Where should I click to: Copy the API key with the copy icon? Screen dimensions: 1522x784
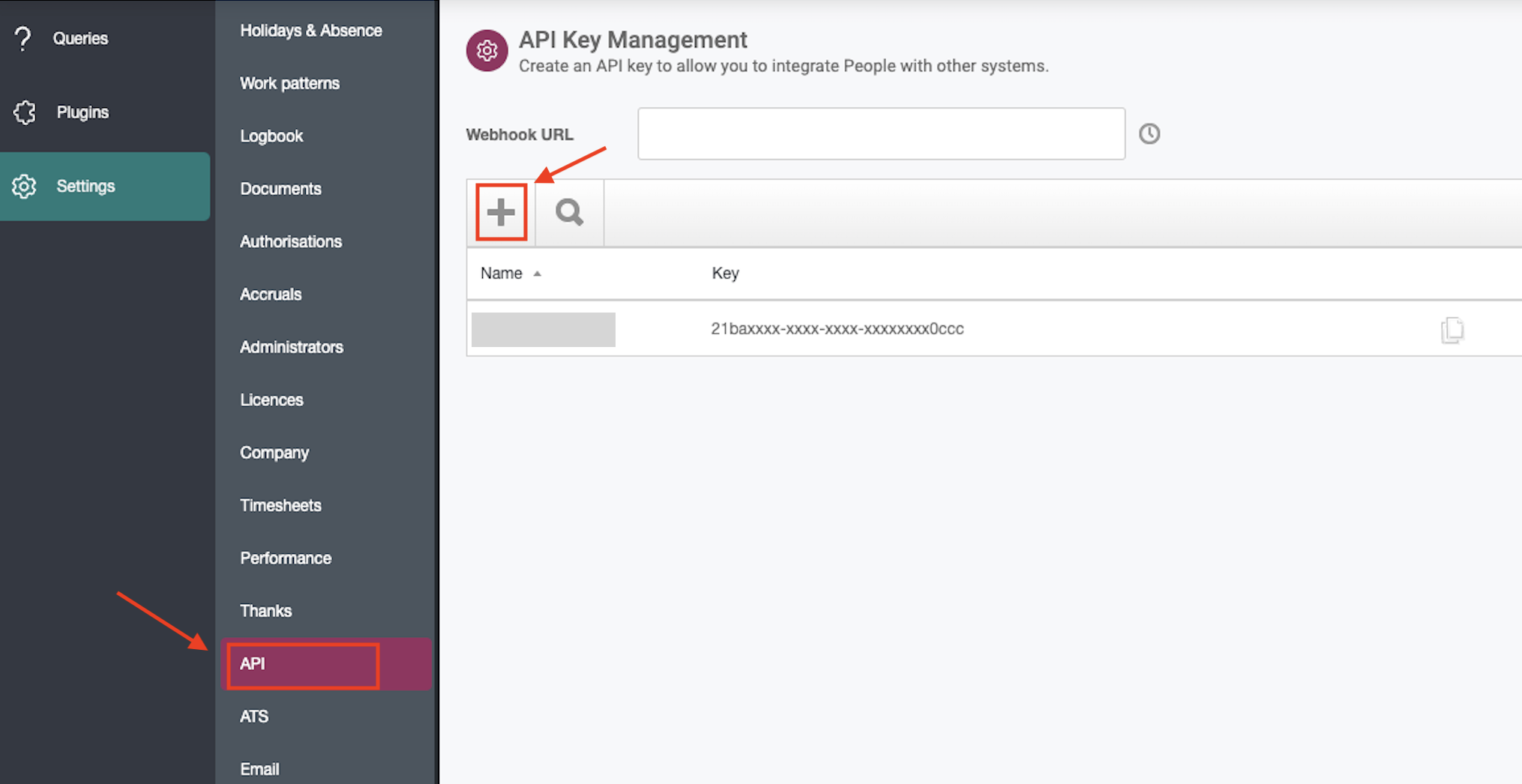click(x=1452, y=330)
